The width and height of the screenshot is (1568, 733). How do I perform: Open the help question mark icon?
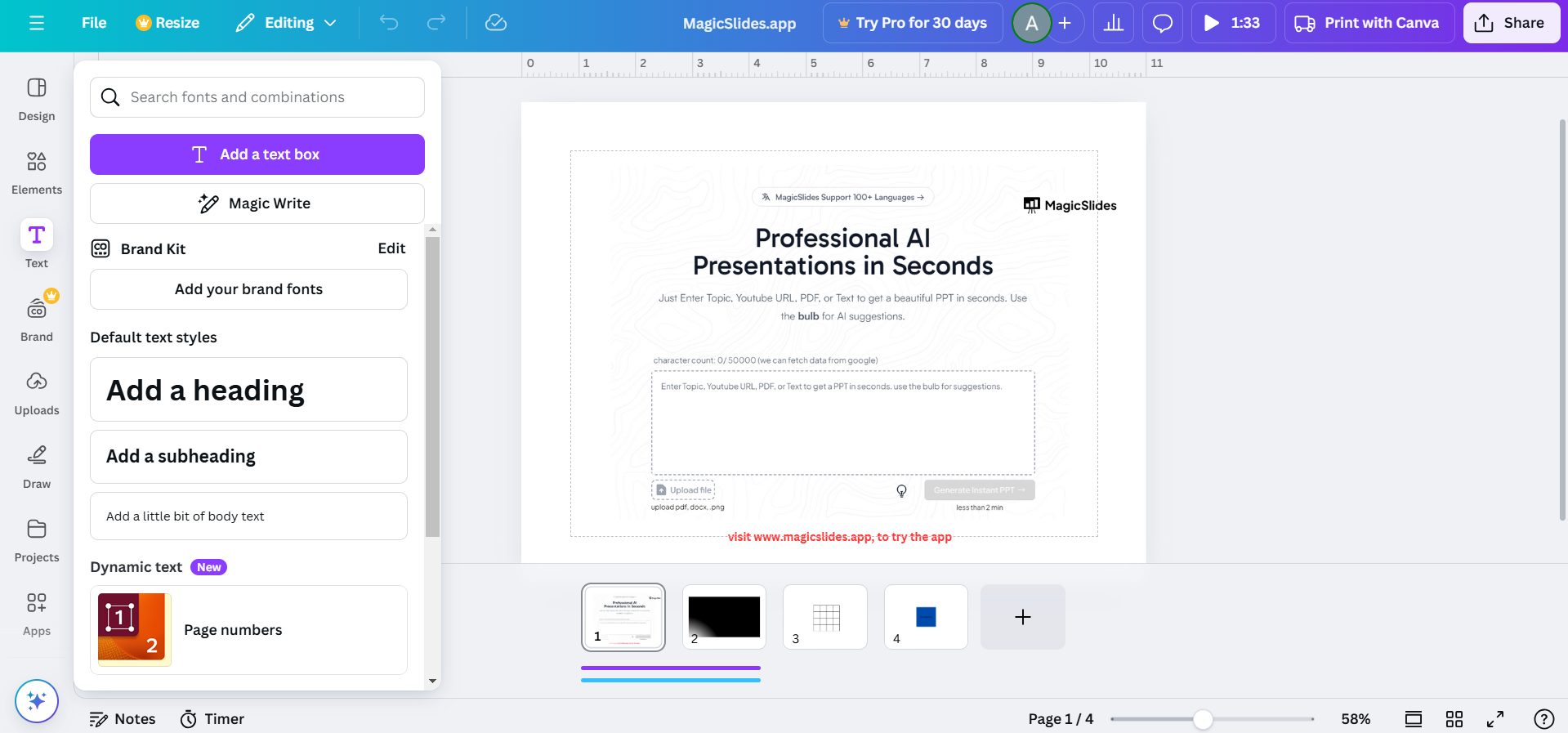point(1544,719)
